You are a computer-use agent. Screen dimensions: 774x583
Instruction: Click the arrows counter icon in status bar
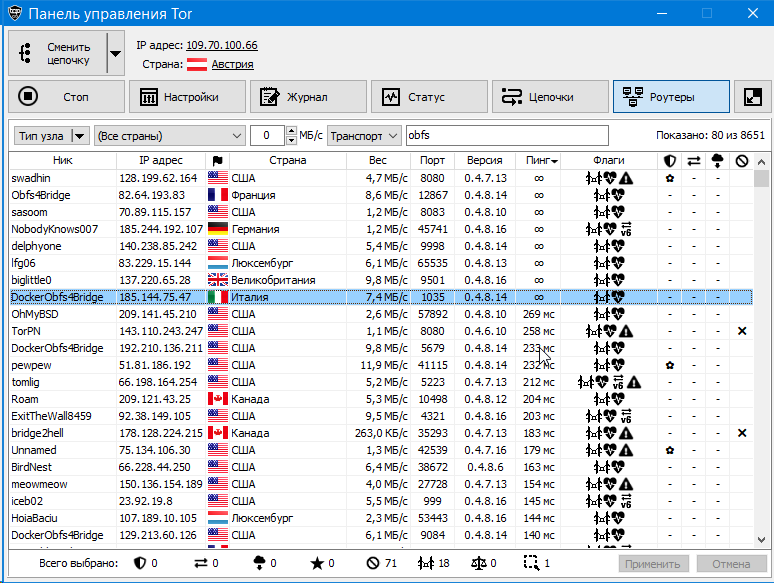(x=201, y=563)
